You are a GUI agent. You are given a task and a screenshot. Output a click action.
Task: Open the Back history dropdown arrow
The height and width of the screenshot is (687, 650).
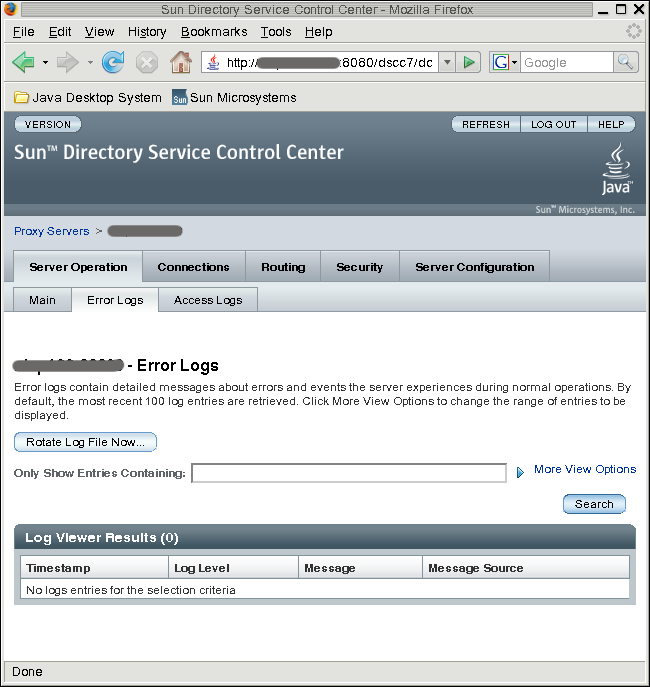(x=45, y=63)
